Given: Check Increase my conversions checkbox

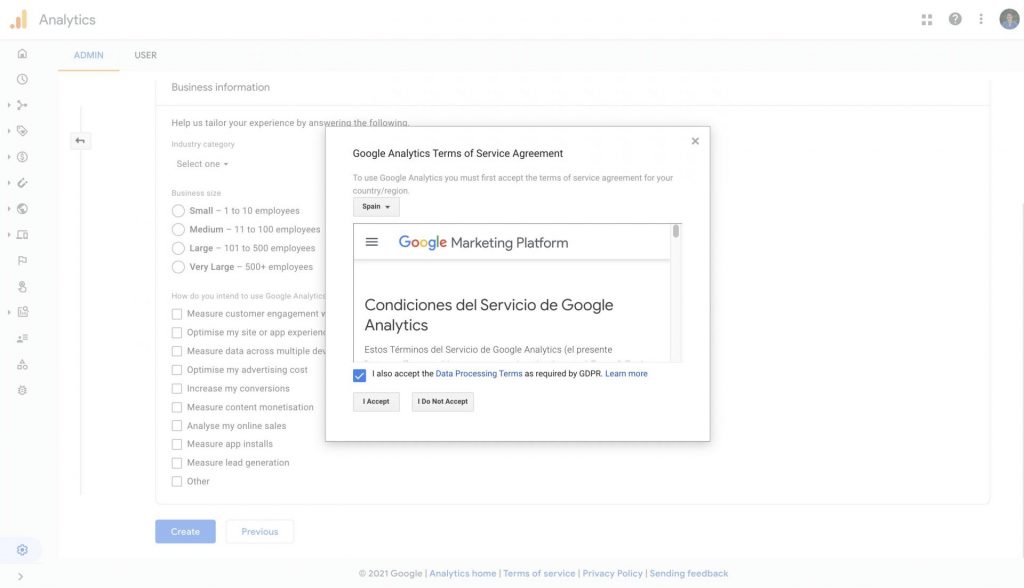Looking at the screenshot, I should pyautogui.click(x=177, y=389).
